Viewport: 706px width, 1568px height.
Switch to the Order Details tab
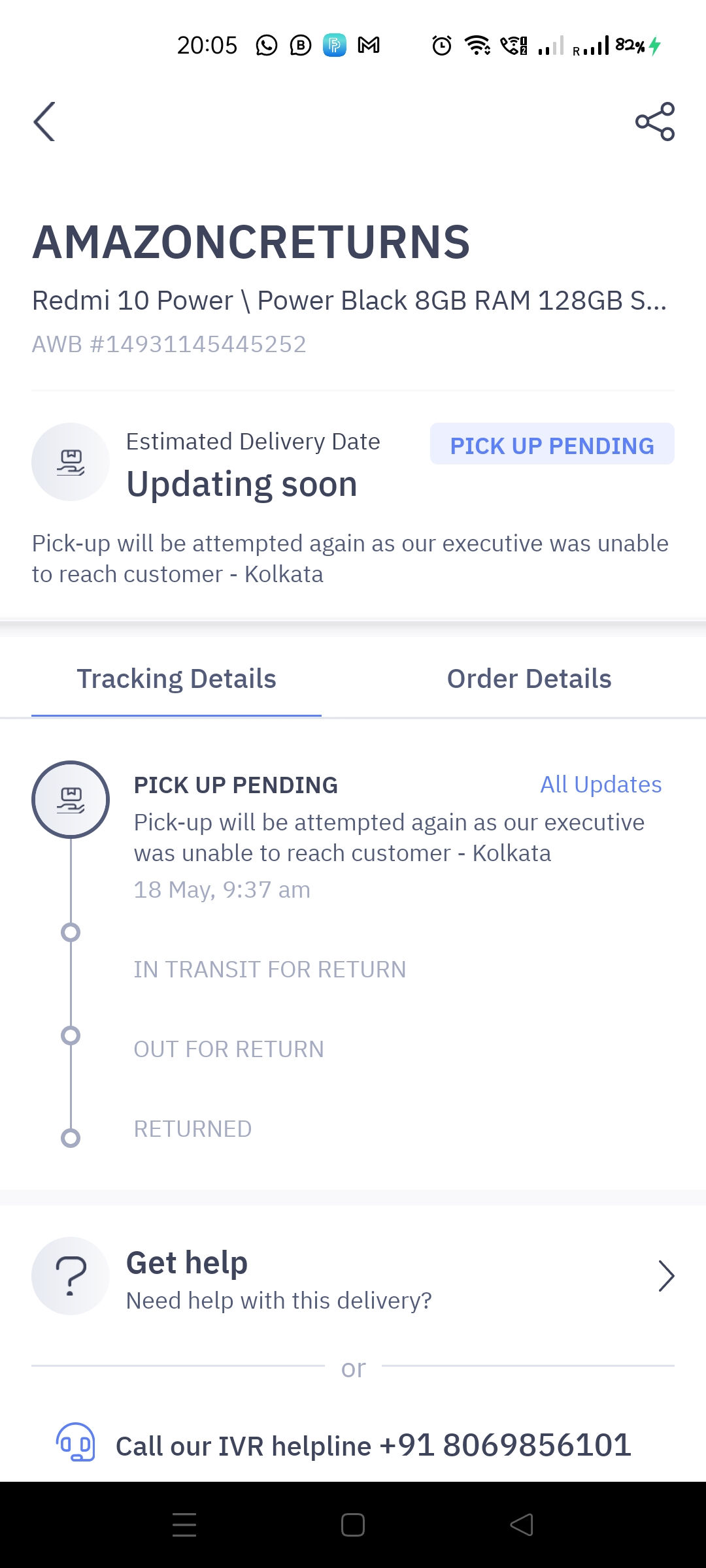pos(529,679)
